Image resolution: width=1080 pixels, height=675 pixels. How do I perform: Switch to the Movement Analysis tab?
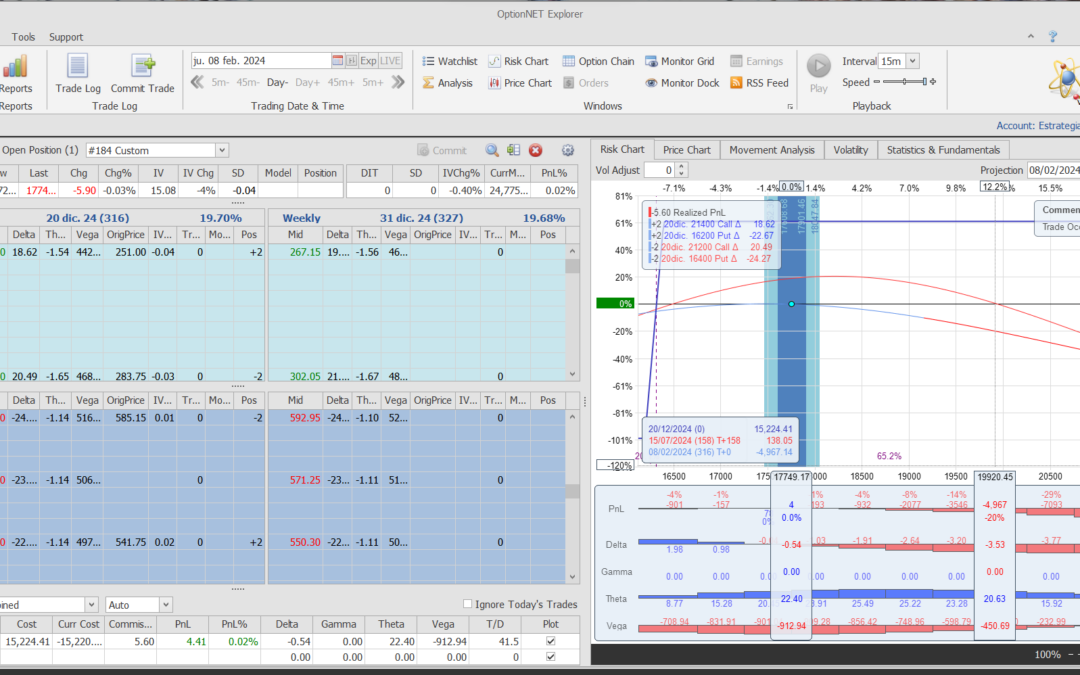771,150
